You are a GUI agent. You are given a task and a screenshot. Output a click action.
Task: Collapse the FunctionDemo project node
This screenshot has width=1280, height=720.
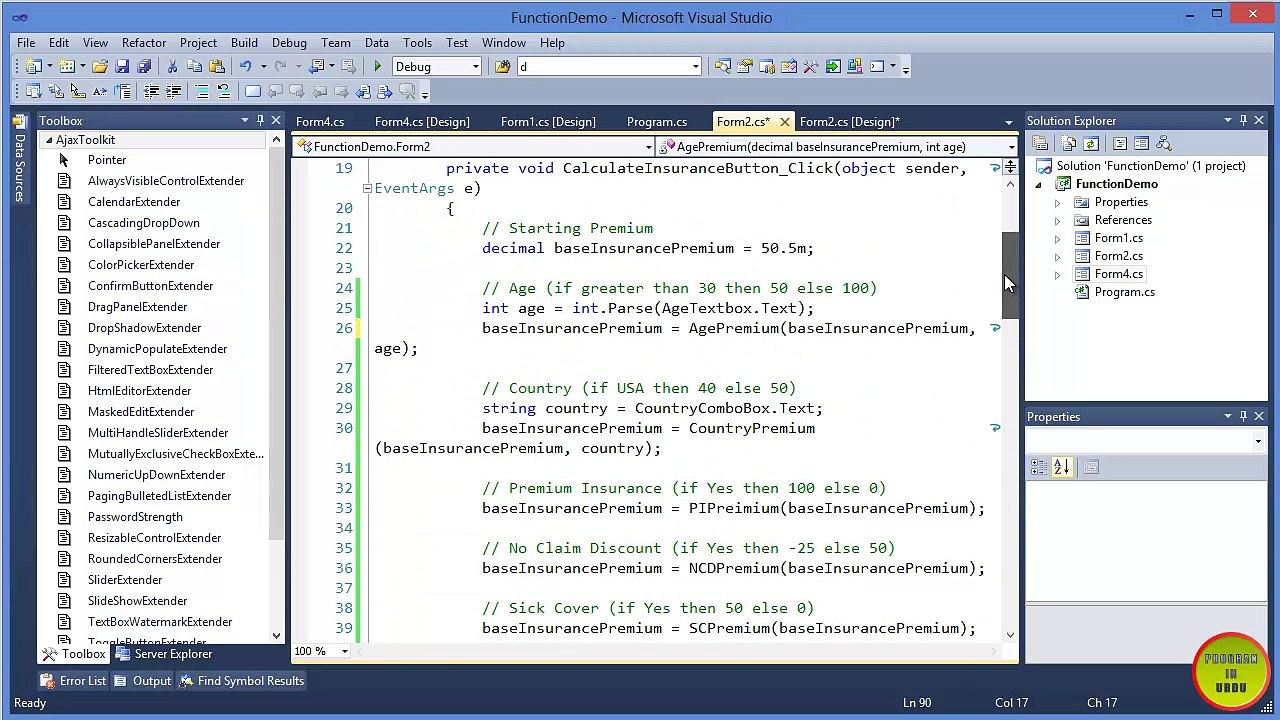pyautogui.click(x=1038, y=184)
